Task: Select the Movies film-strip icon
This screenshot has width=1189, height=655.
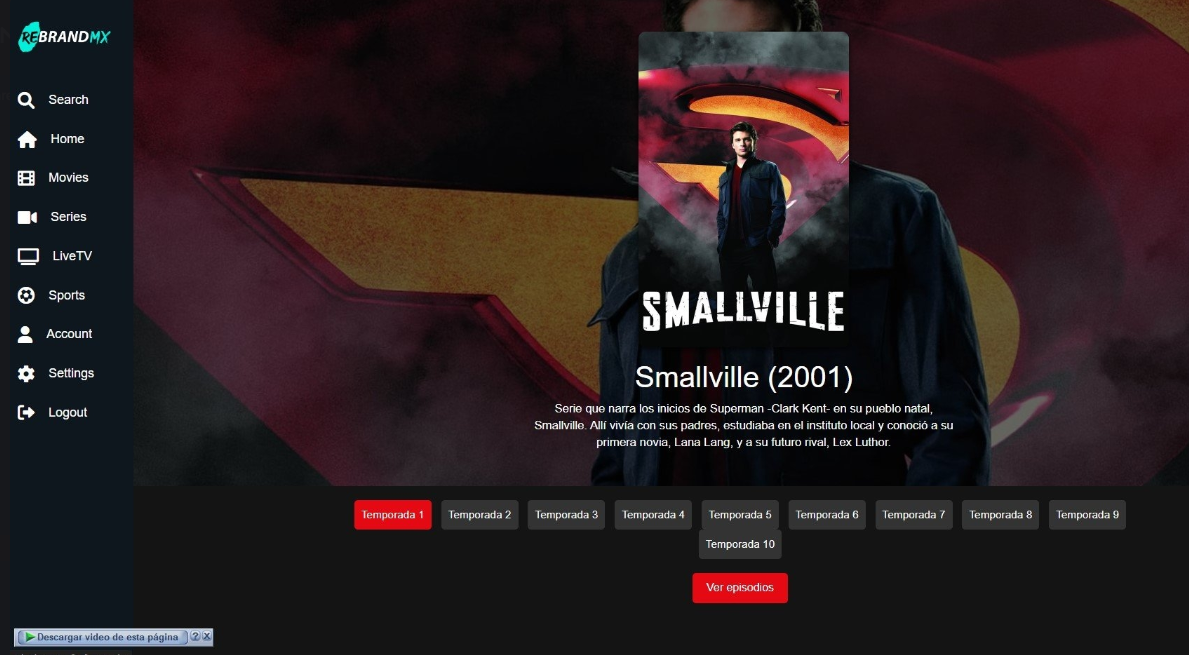Action: (27, 178)
